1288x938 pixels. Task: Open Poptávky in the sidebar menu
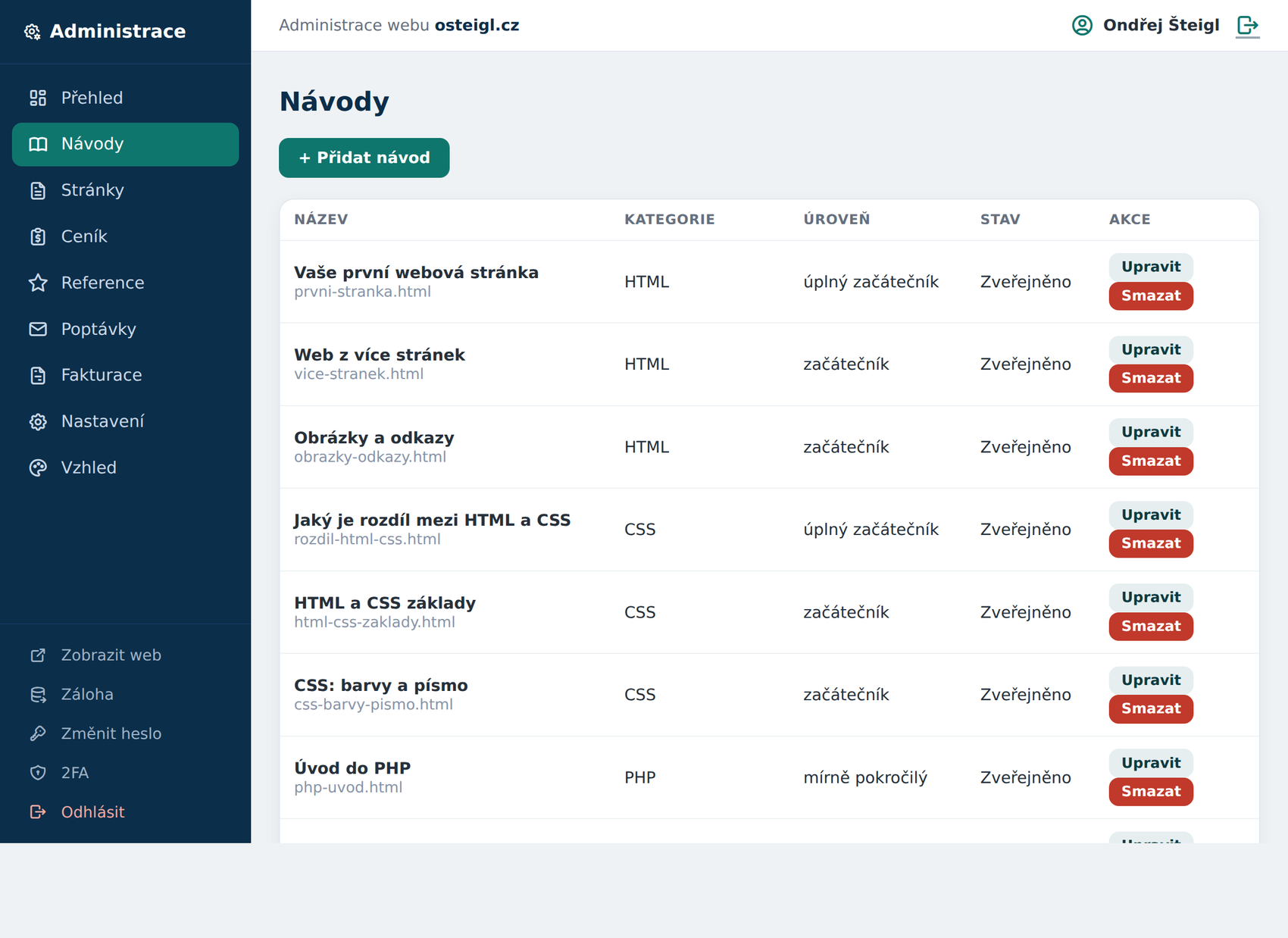(x=126, y=329)
